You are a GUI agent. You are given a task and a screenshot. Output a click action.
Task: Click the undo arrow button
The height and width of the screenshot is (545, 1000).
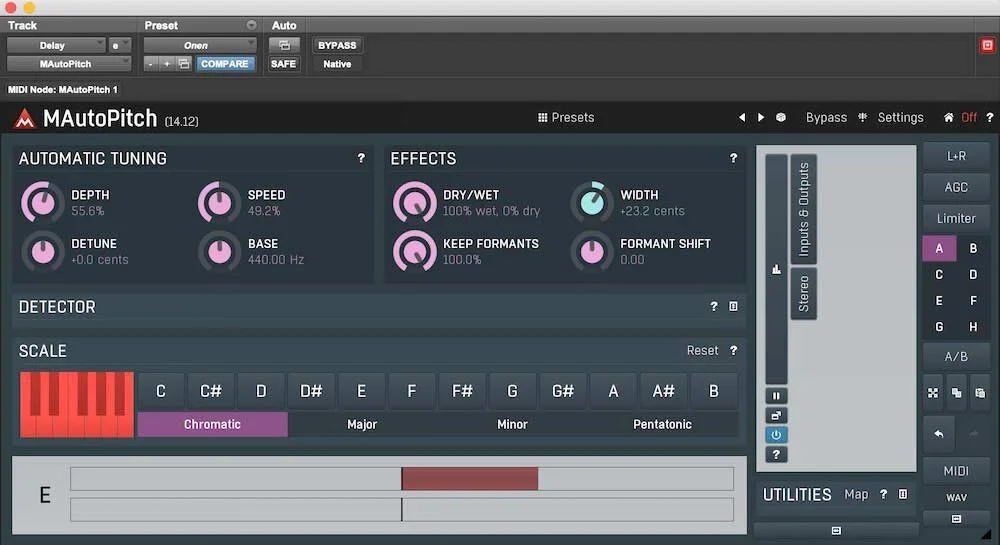pos(939,434)
